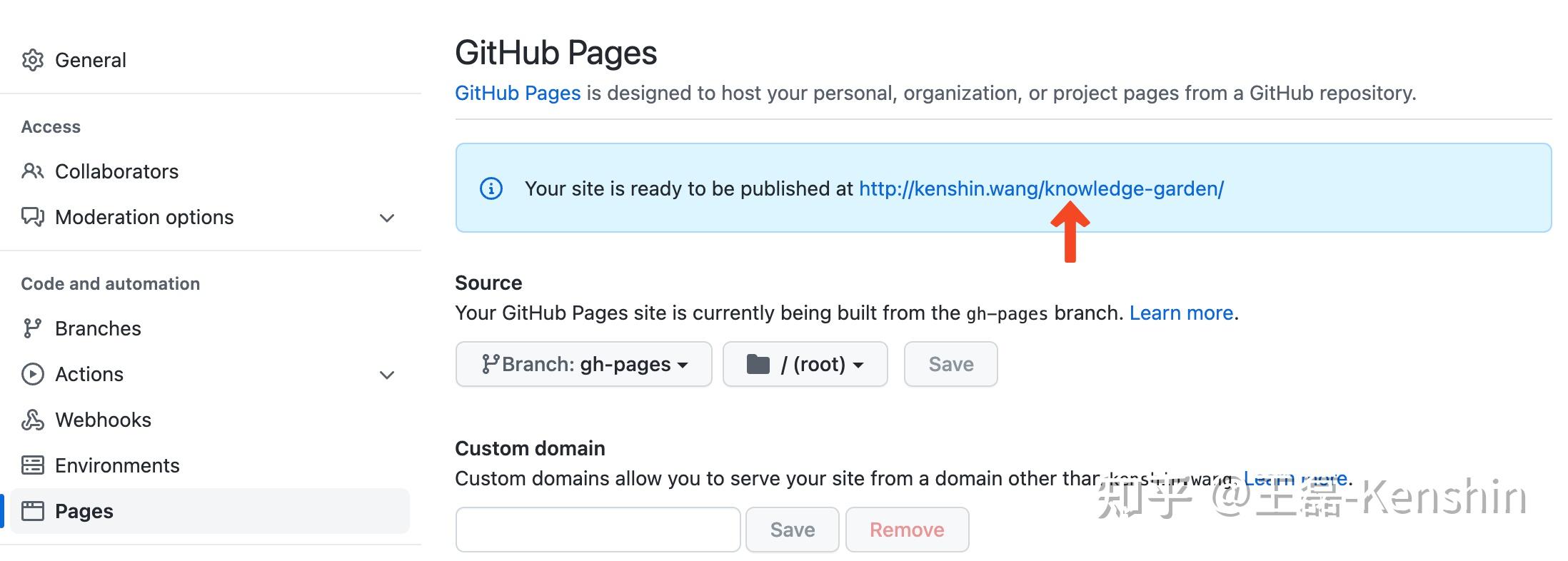
Task: Open the / (root) folder dropdown
Action: (x=805, y=364)
